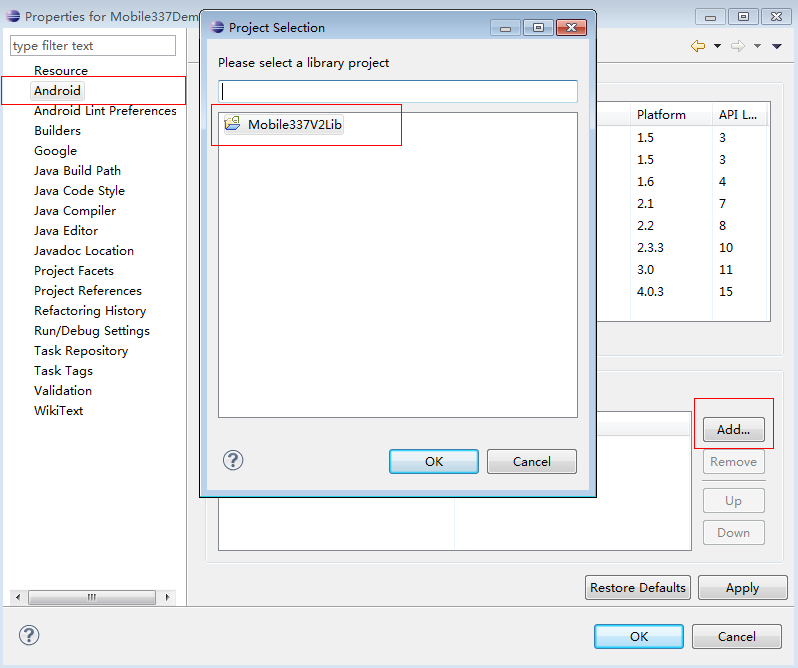Select Java Build Path category
Screen dimensions: 798x668
(77, 171)
